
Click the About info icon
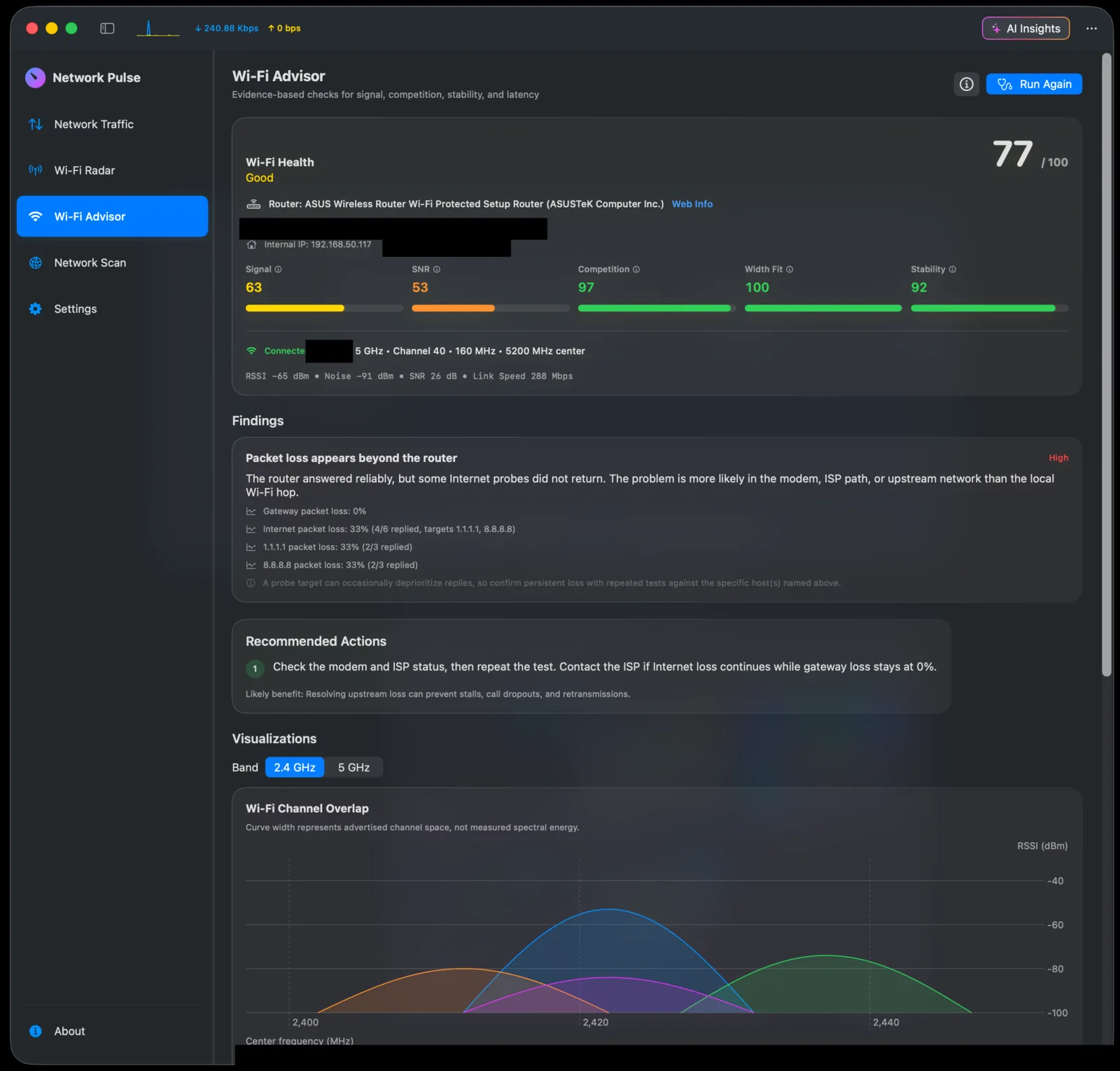coord(36,1031)
